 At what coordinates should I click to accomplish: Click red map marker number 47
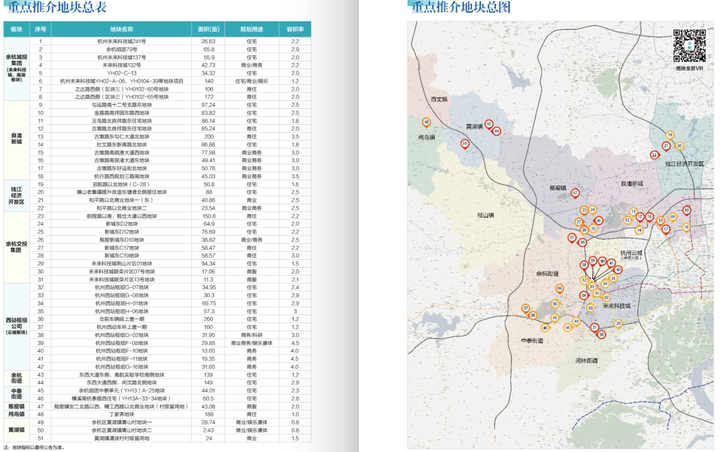point(575,193)
